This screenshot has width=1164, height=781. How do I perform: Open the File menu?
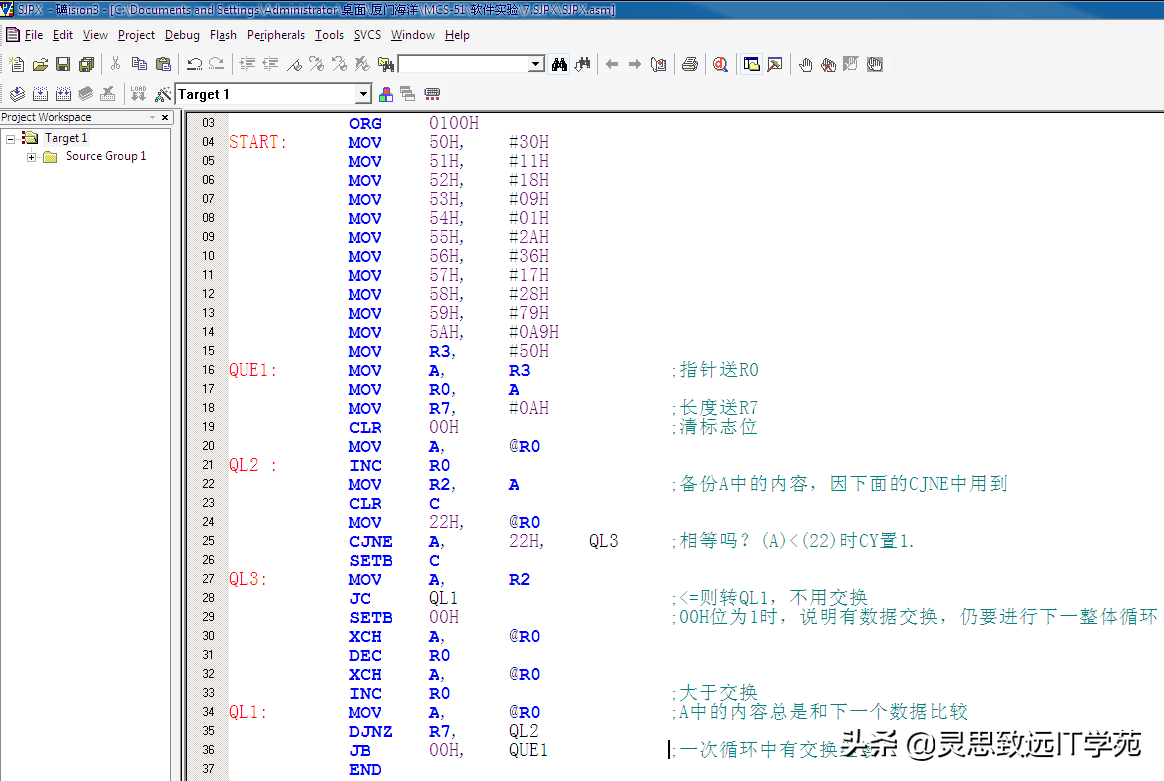[x=33, y=35]
